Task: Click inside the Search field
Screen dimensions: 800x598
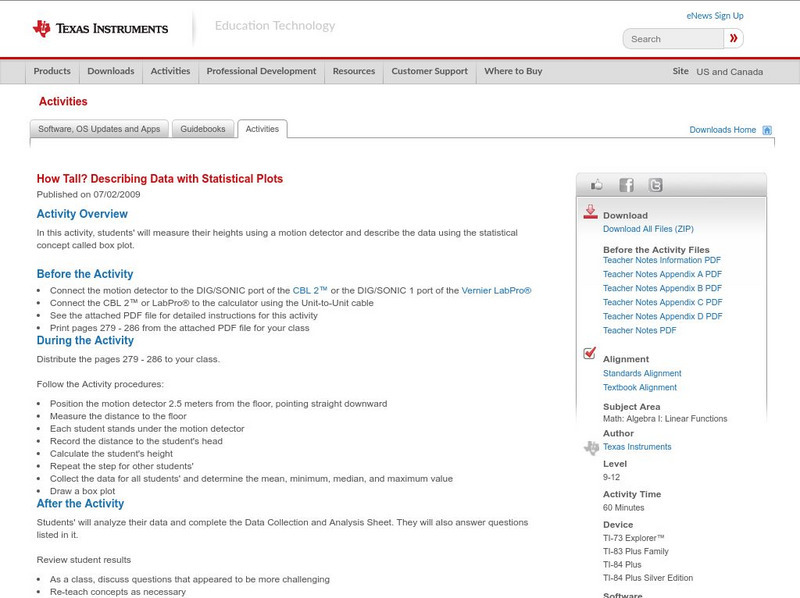Action: [673, 39]
